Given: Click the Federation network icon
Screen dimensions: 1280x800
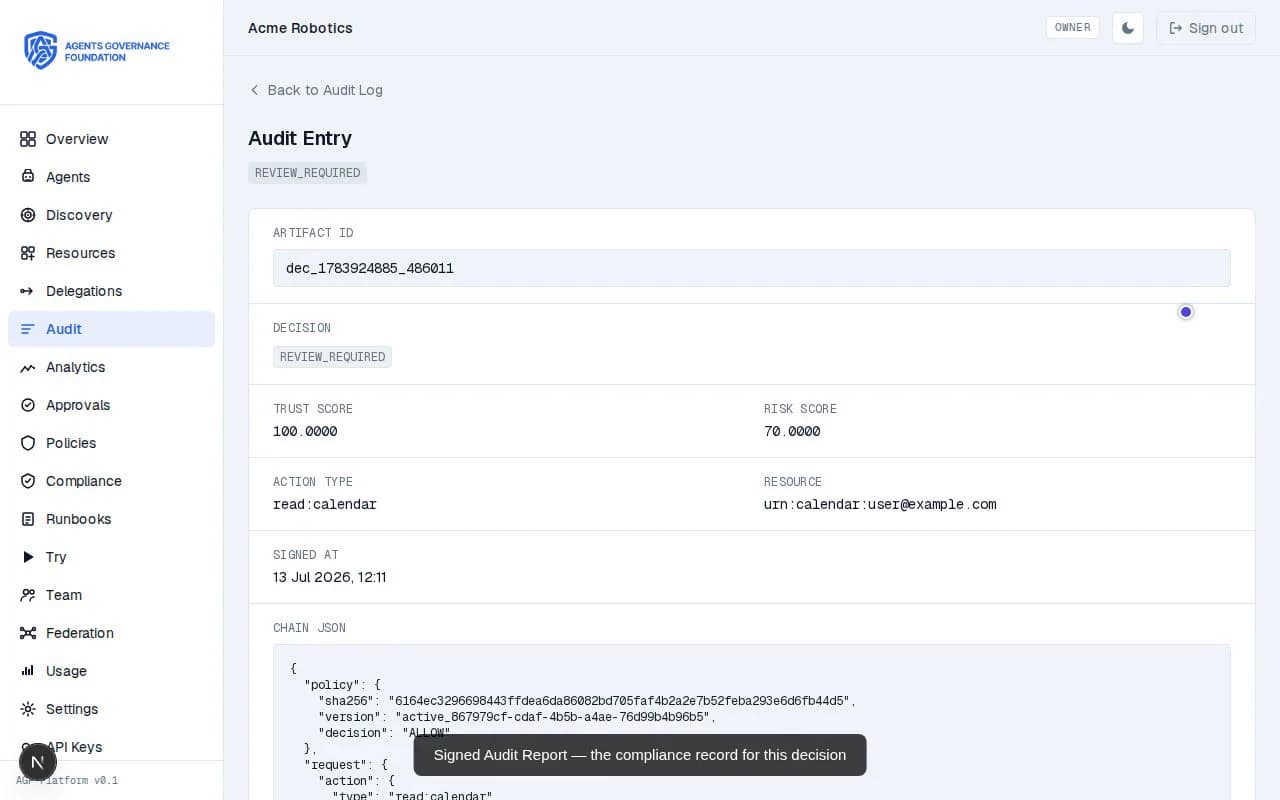Looking at the screenshot, I should [28, 633].
